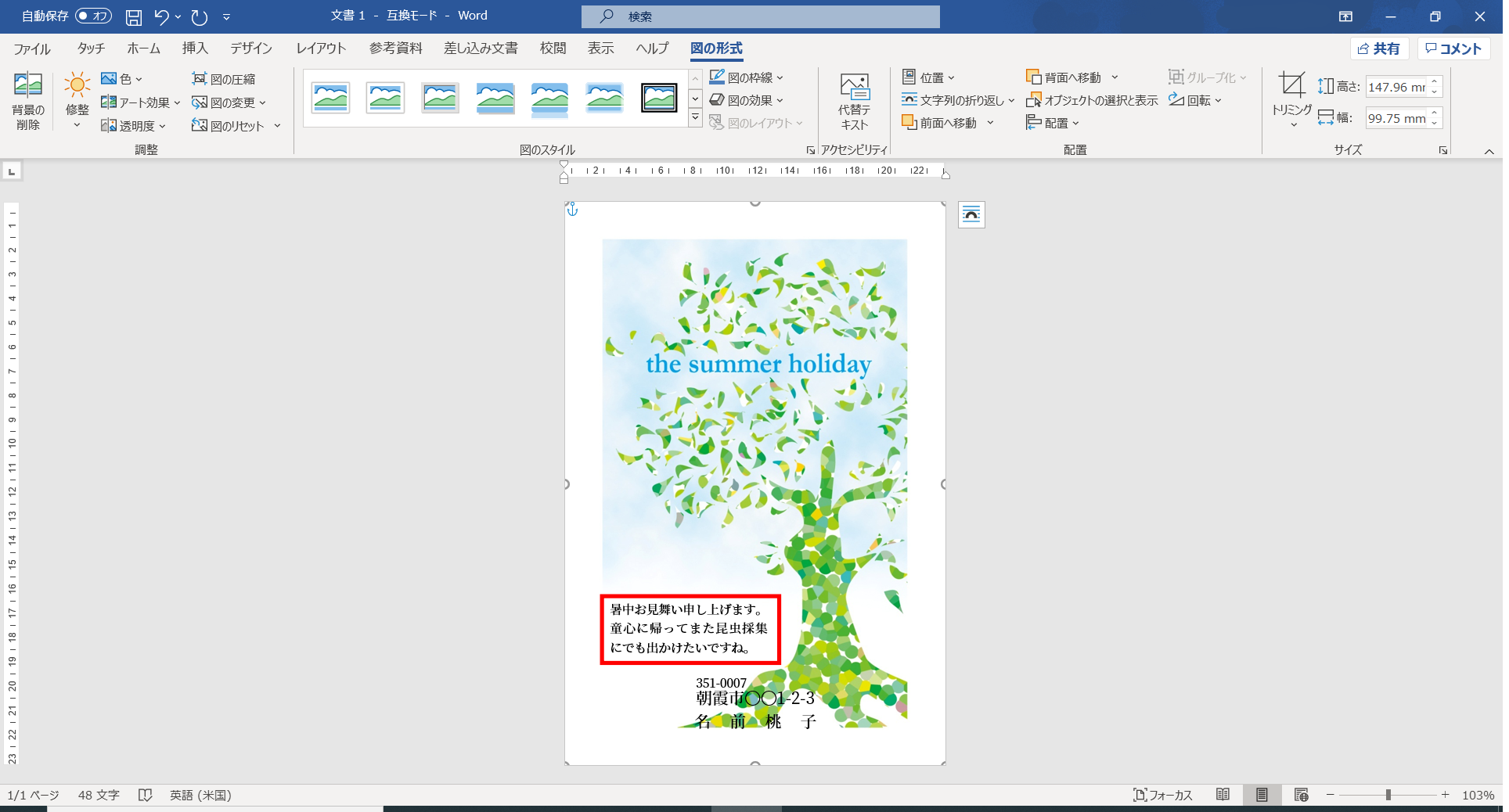Click the 高さ height input field
Screen dimensions: 1509x812
[x=1397, y=87]
